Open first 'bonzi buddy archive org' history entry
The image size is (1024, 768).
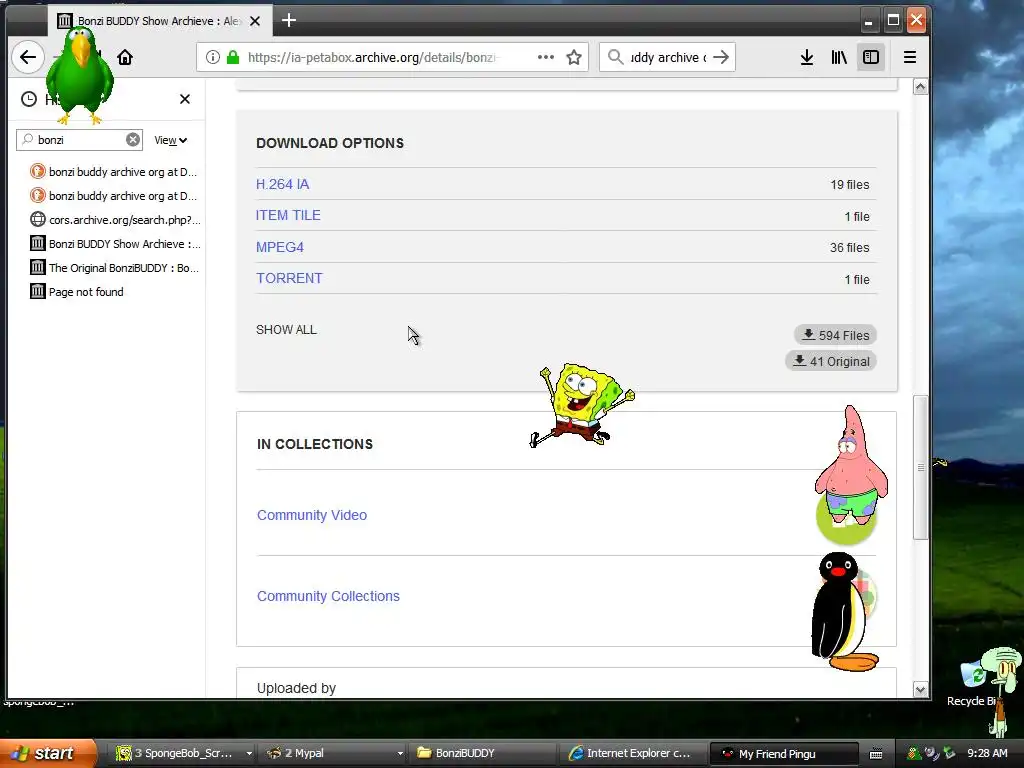[x=114, y=172]
